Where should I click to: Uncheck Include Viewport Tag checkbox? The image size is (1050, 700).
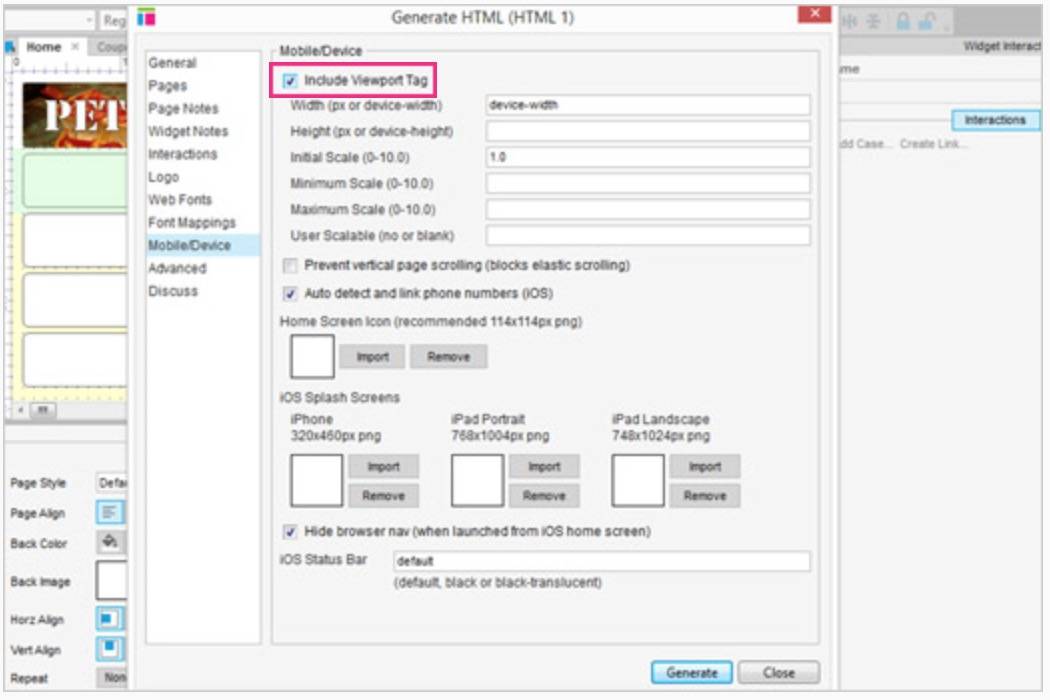click(x=290, y=80)
